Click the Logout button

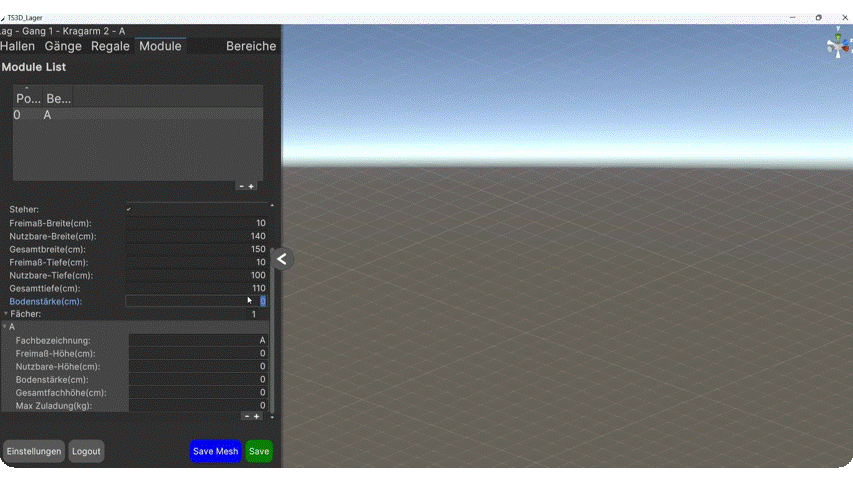tap(86, 451)
